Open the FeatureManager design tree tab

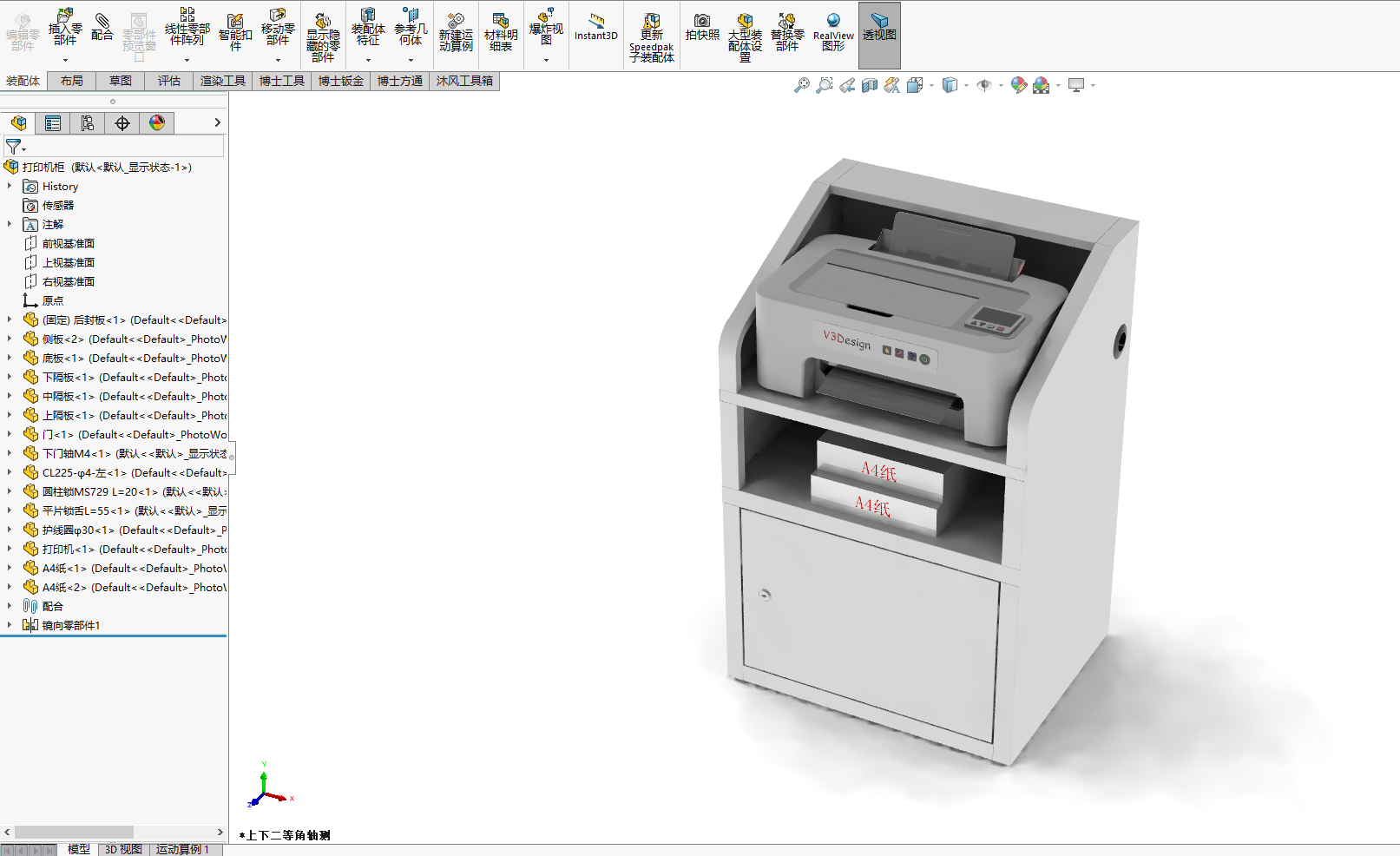(x=18, y=123)
